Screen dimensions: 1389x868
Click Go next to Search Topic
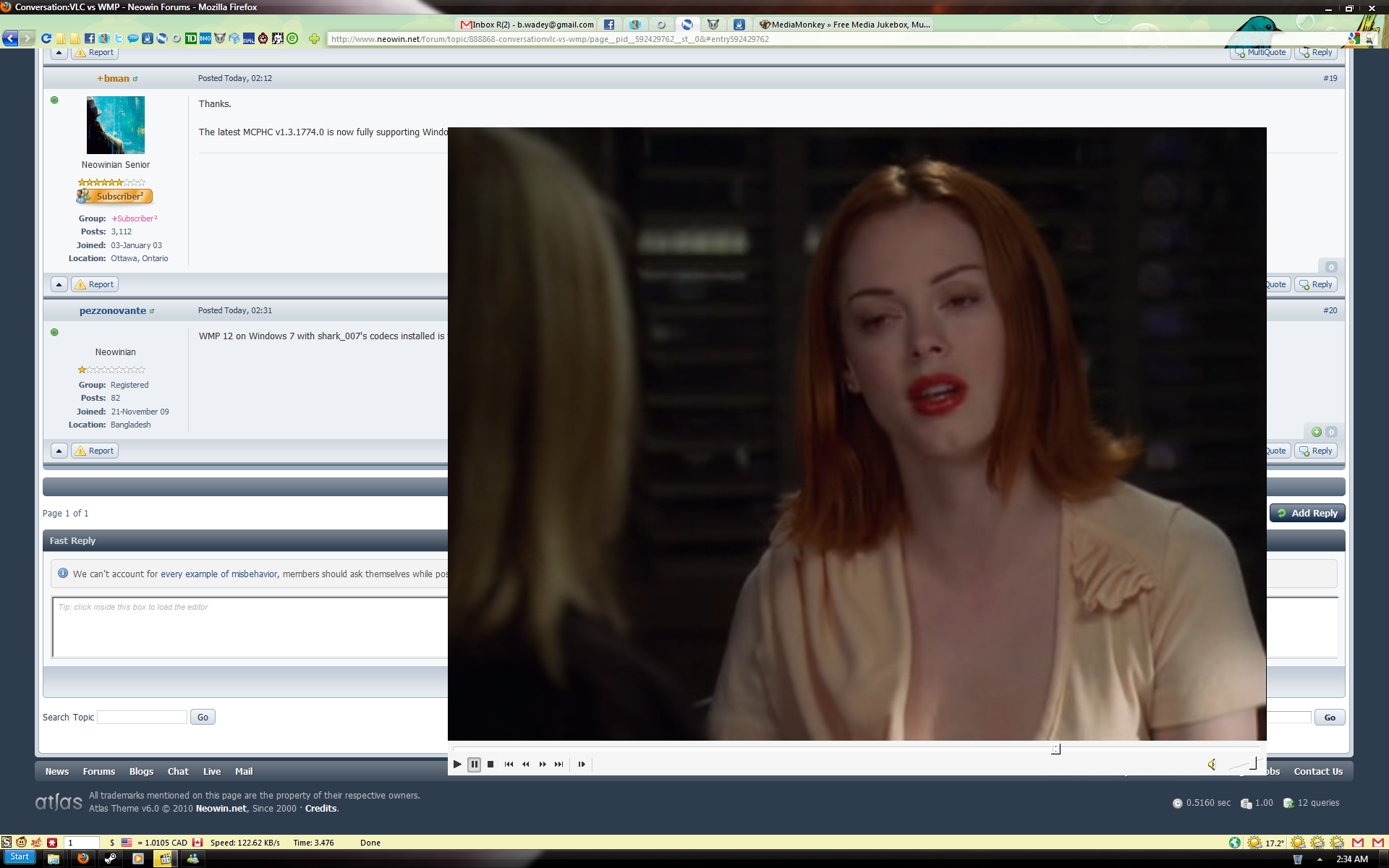203,717
